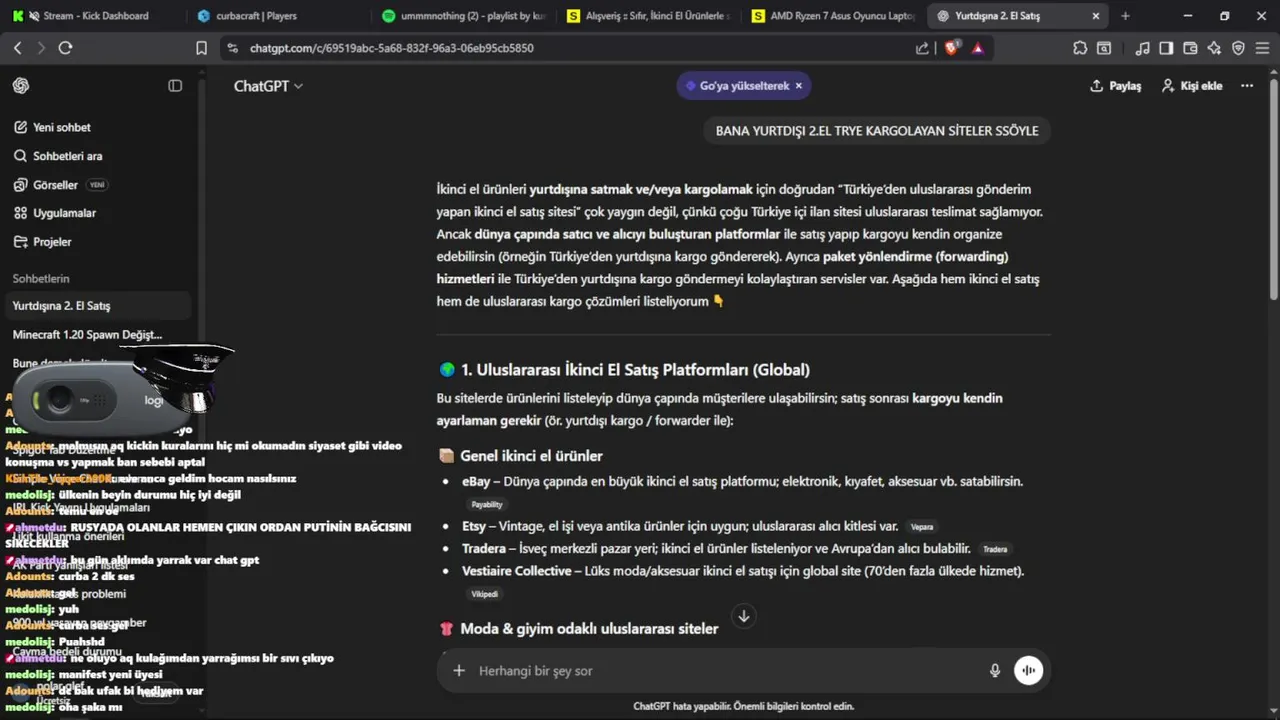Open the Tradera source link chip
The image size is (1280, 720).
click(995, 549)
